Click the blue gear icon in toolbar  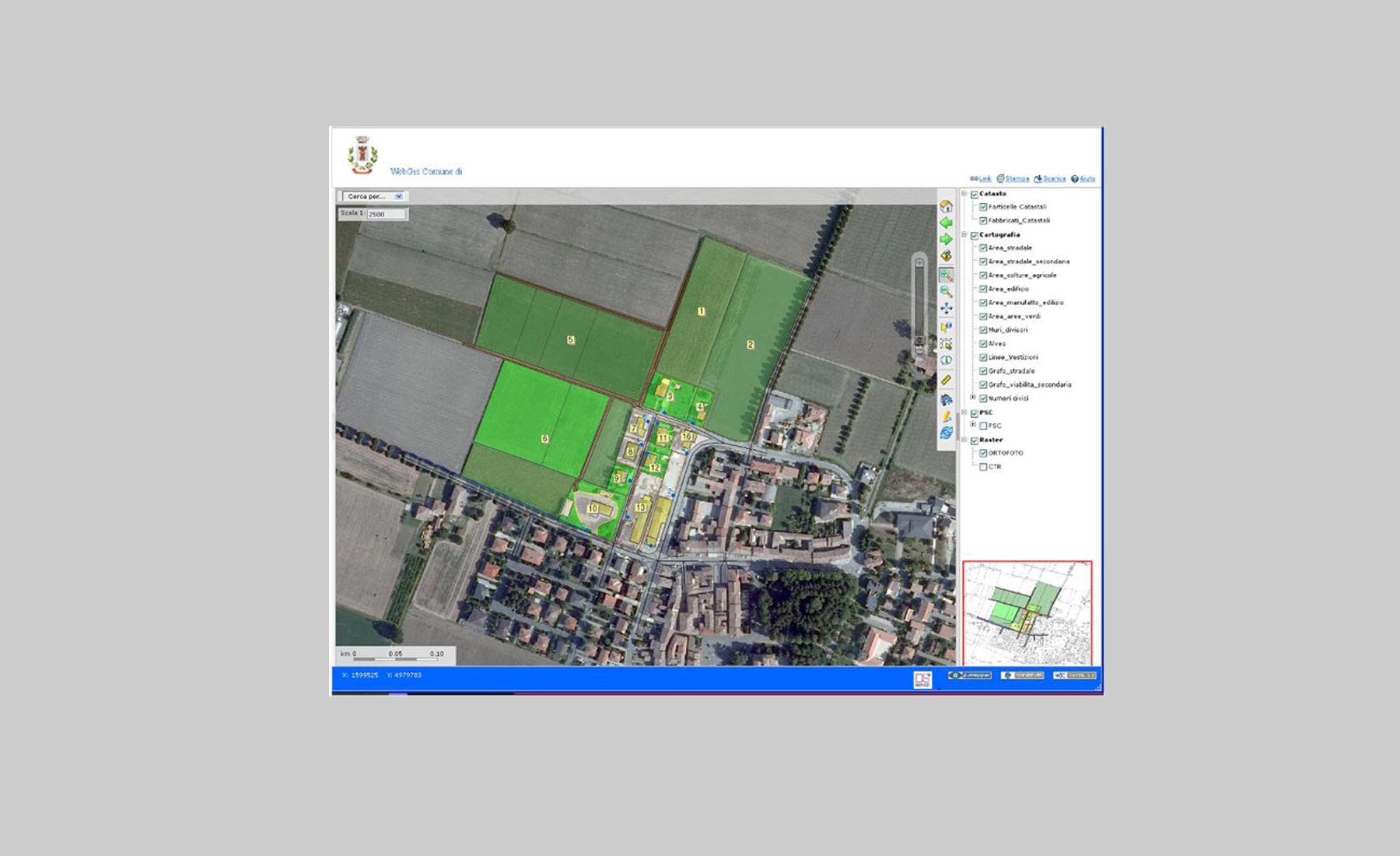[x=946, y=400]
